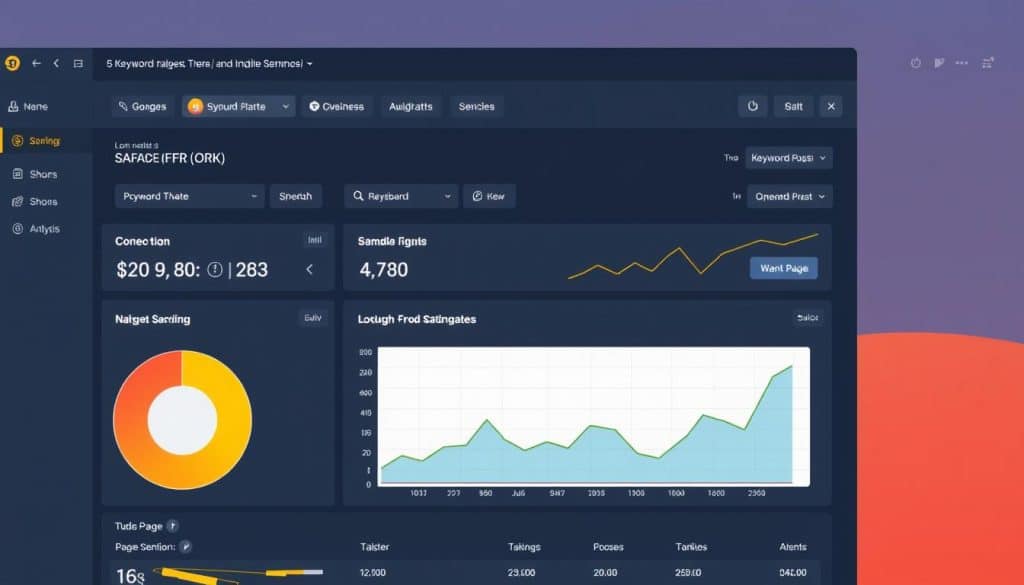This screenshot has width=1024, height=585.
Task: Click the Pooses column header
Action: (x=608, y=547)
